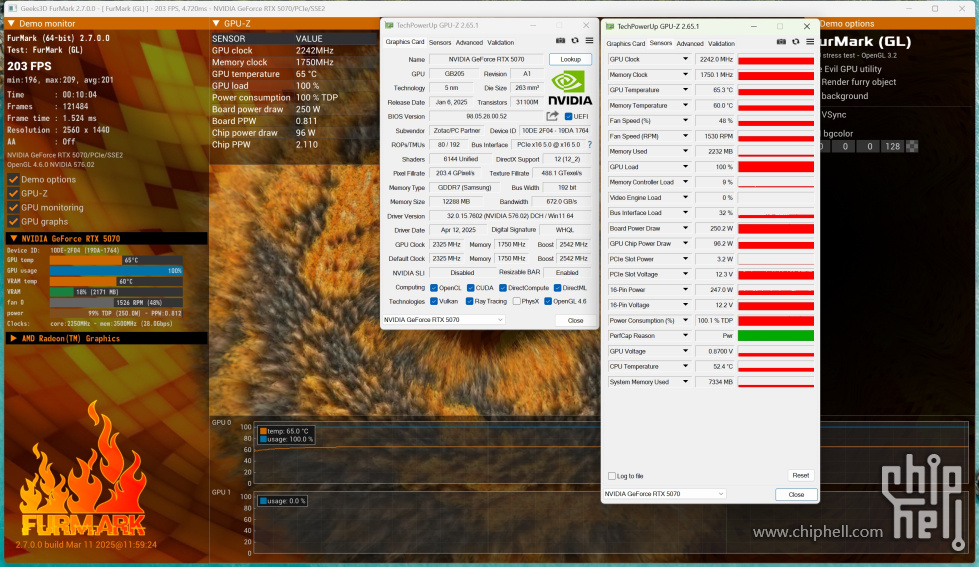Collapse the FurMark GPU-Z panel header
This screenshot has width=979, height=567.
[216, 24]
